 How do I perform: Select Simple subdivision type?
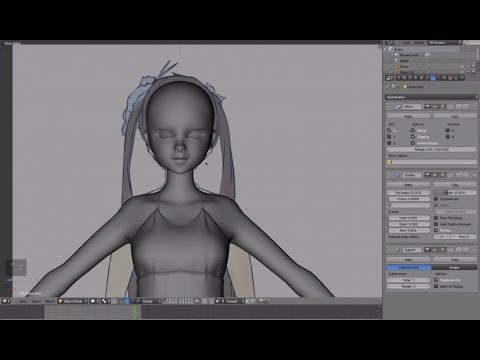pyautogui.click(x=454, y=267)
